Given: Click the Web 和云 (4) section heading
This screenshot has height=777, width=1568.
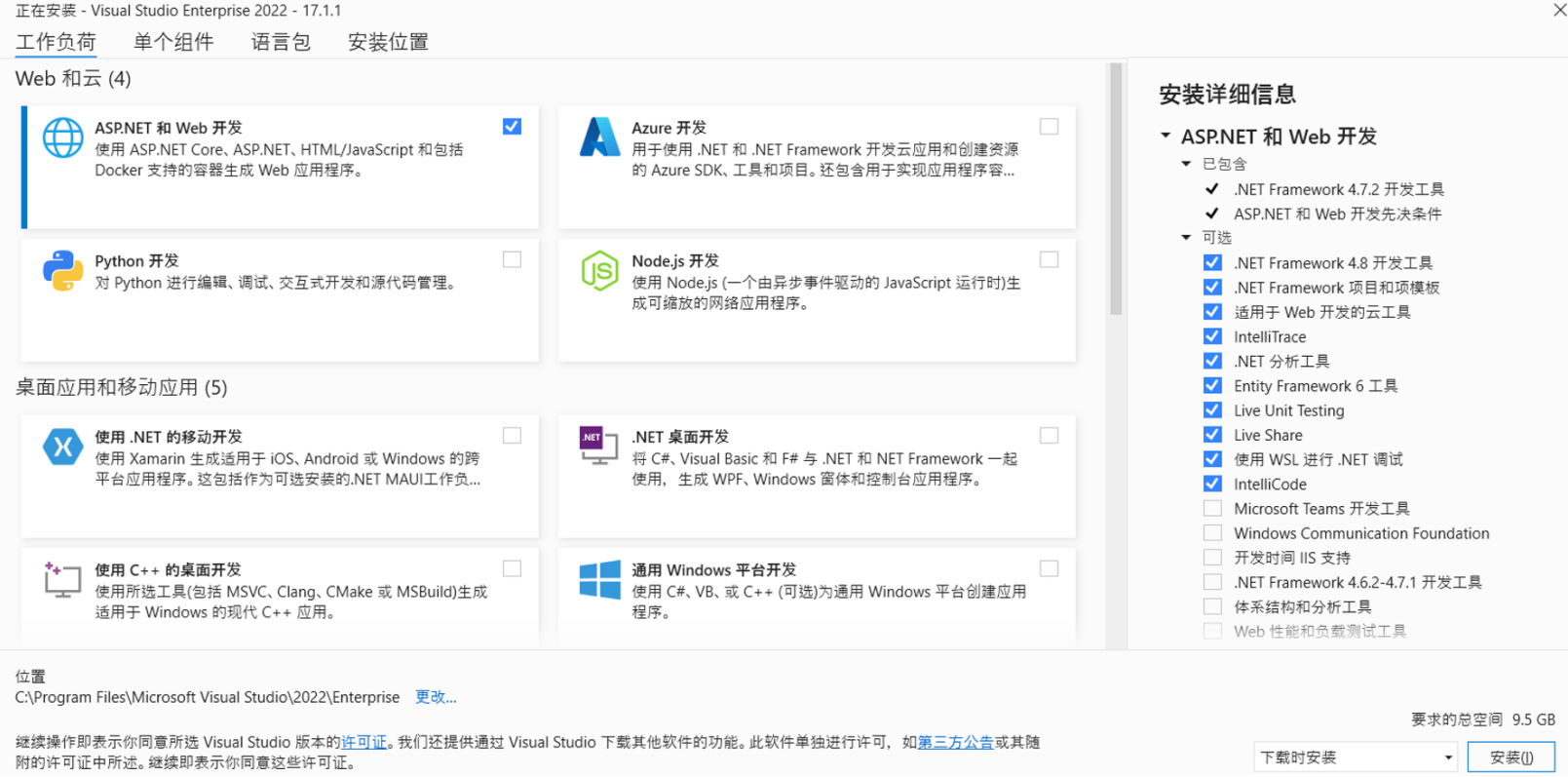Looking at the screenshot, I should 73,78.
